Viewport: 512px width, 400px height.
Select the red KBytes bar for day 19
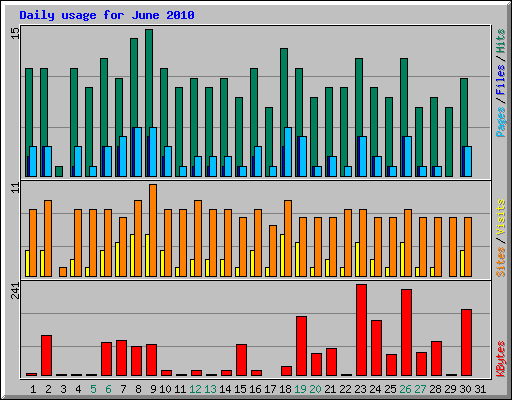tap(301, 346)
